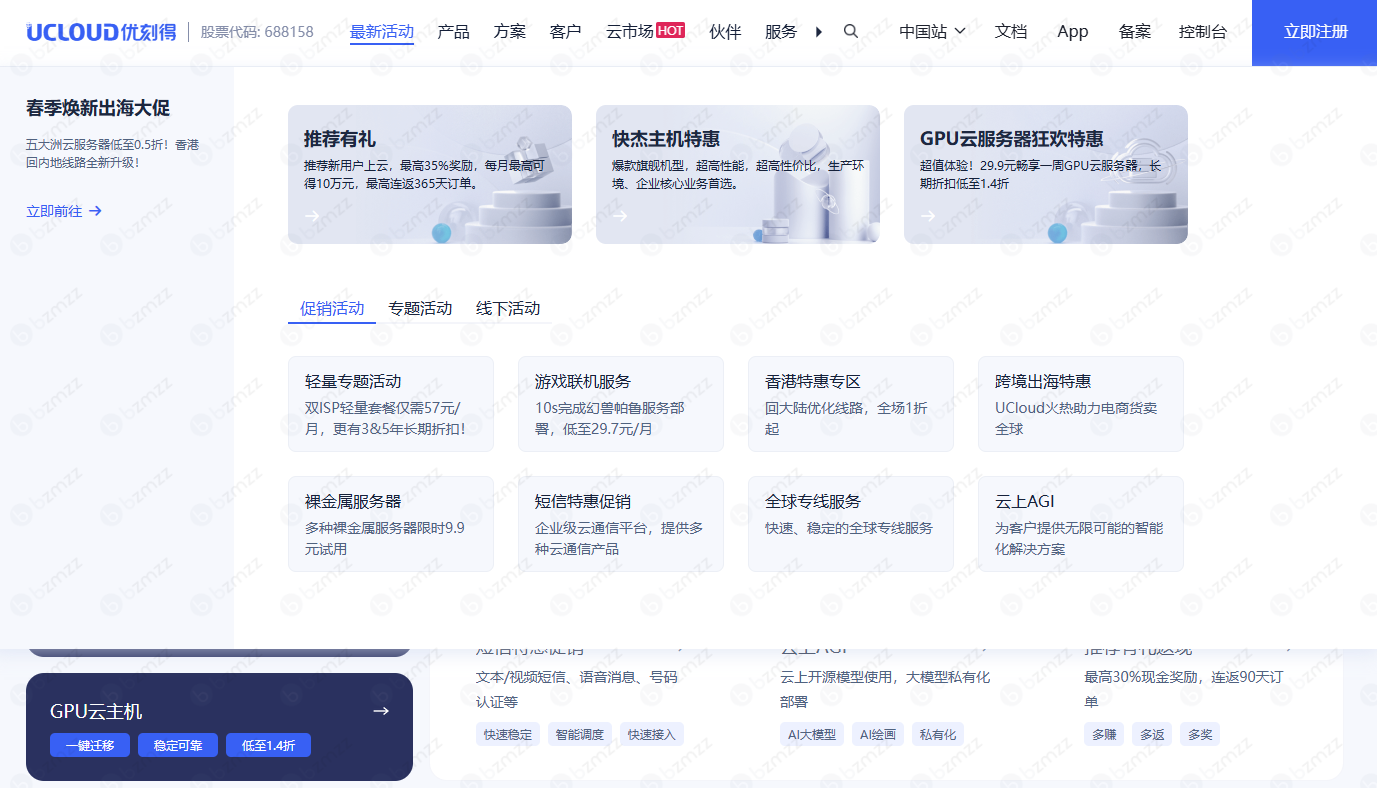This screenshot has width=1377, height=788.
Task: Click the 快速稳定 tag
Action: pyautogui.click(x=508, y=735)
